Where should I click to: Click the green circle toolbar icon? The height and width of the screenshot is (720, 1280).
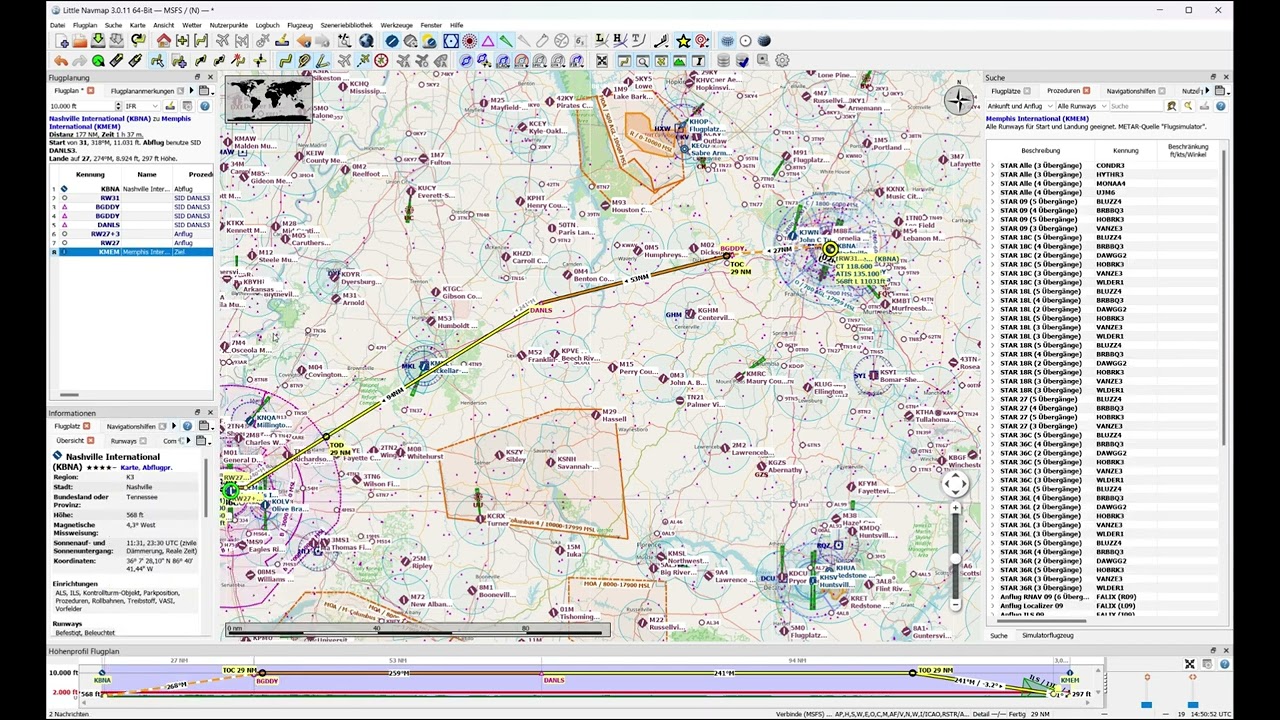98,61
